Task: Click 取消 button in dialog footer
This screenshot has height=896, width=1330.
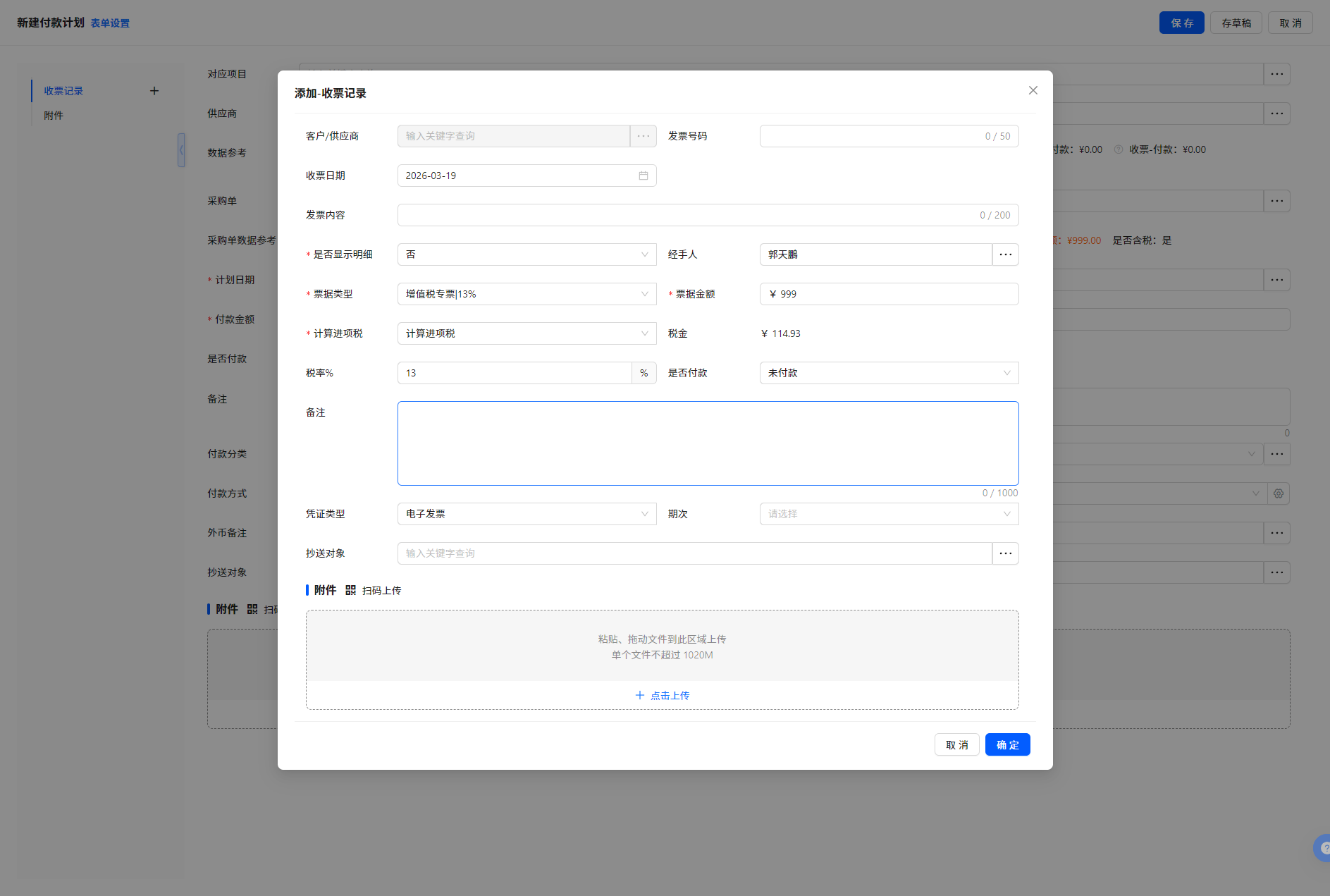Action: pos(956,744)
